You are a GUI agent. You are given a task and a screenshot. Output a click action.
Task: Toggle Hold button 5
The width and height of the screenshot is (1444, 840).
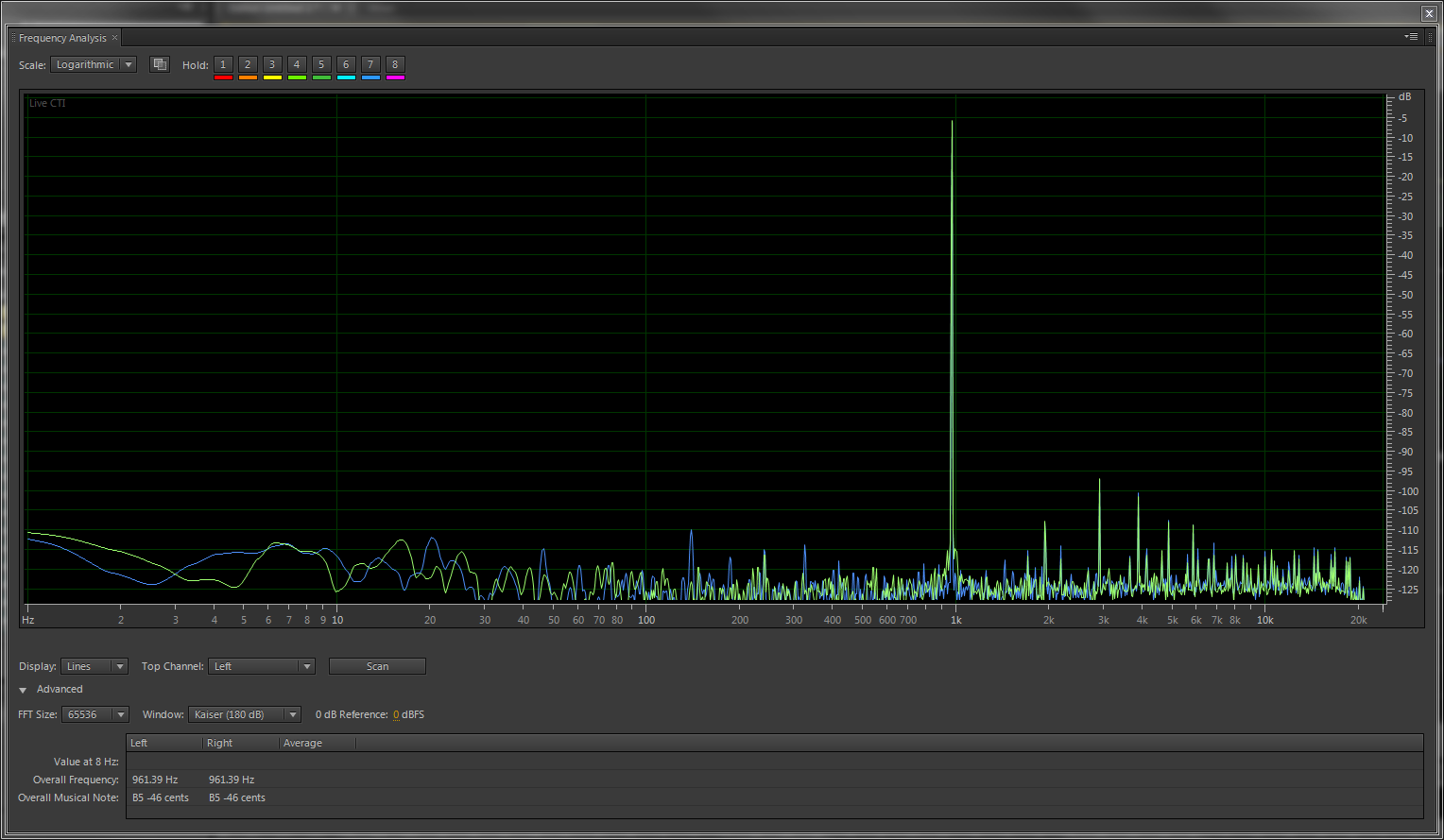[321, 64]
